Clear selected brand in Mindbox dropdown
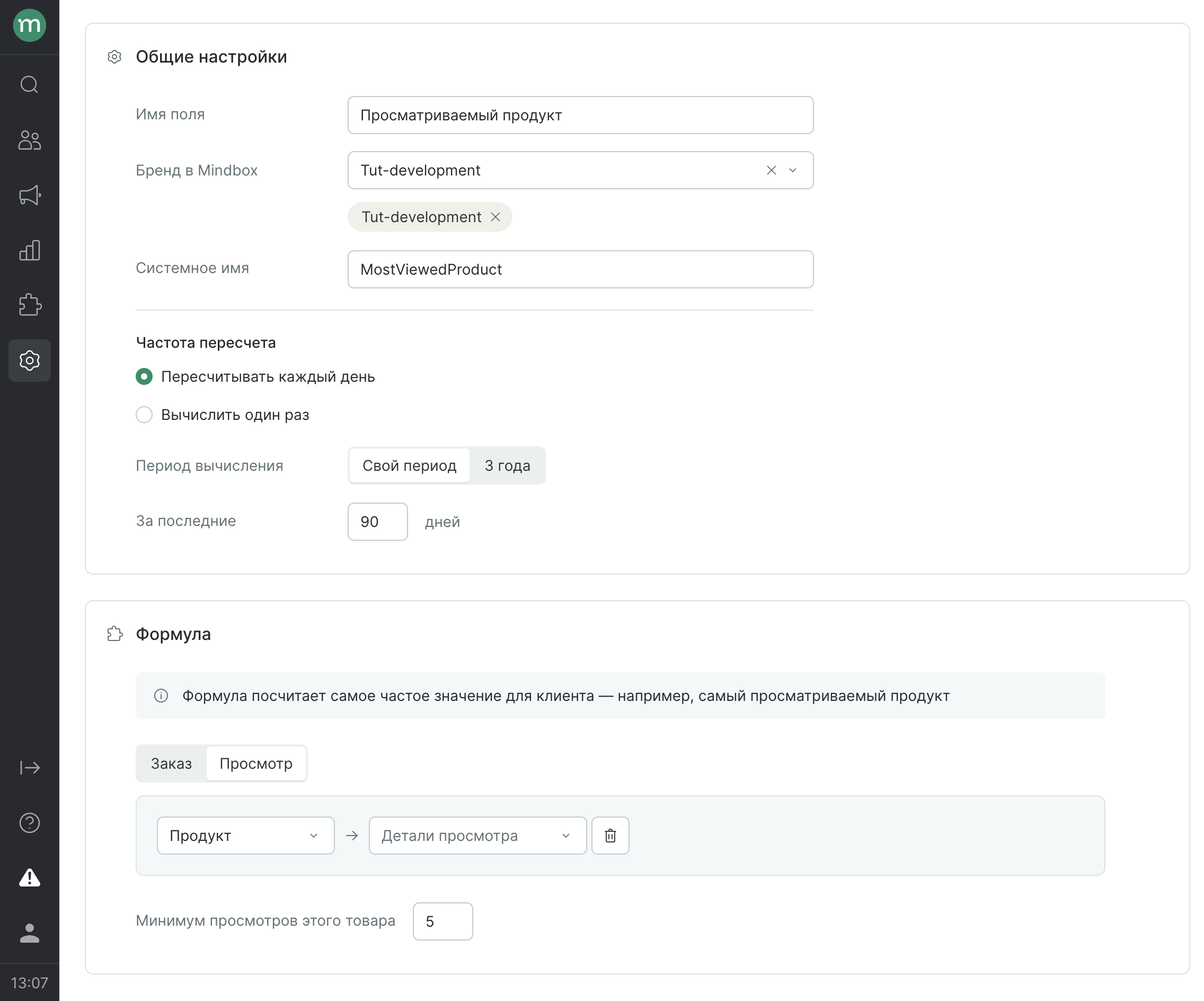Screen dimensions: 1204x1001 [x=771, y=170]
